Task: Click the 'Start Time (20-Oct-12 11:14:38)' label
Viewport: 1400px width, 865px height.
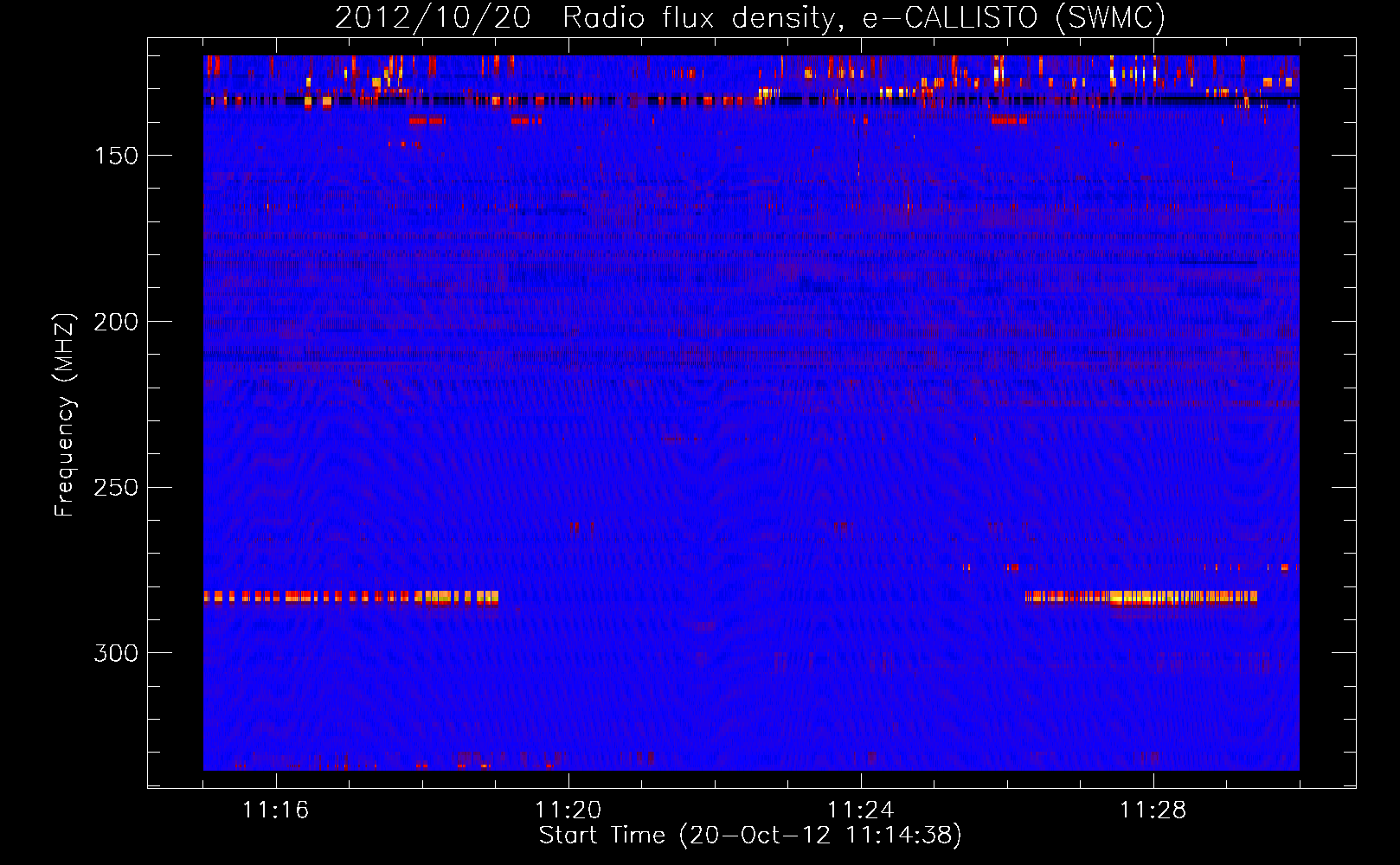Action: pyautogui.click(x=750, y=836)
